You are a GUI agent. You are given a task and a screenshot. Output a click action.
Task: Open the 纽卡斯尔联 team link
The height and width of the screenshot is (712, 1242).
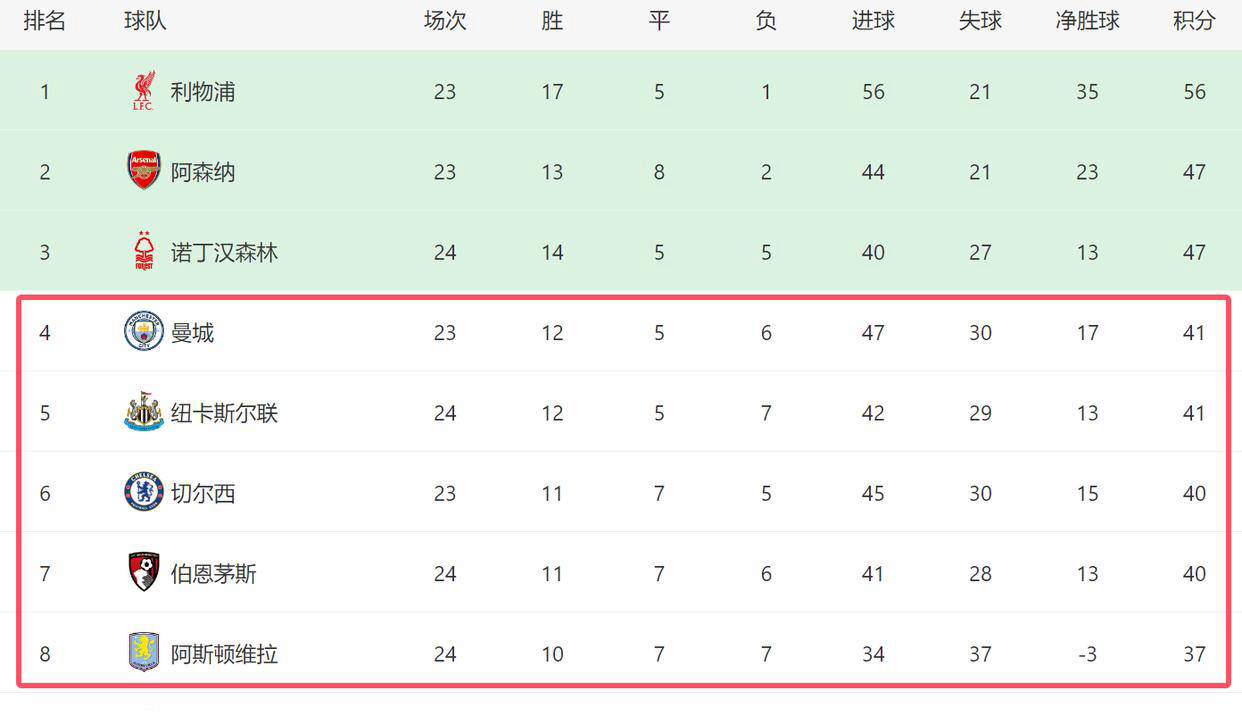[224, 413]
